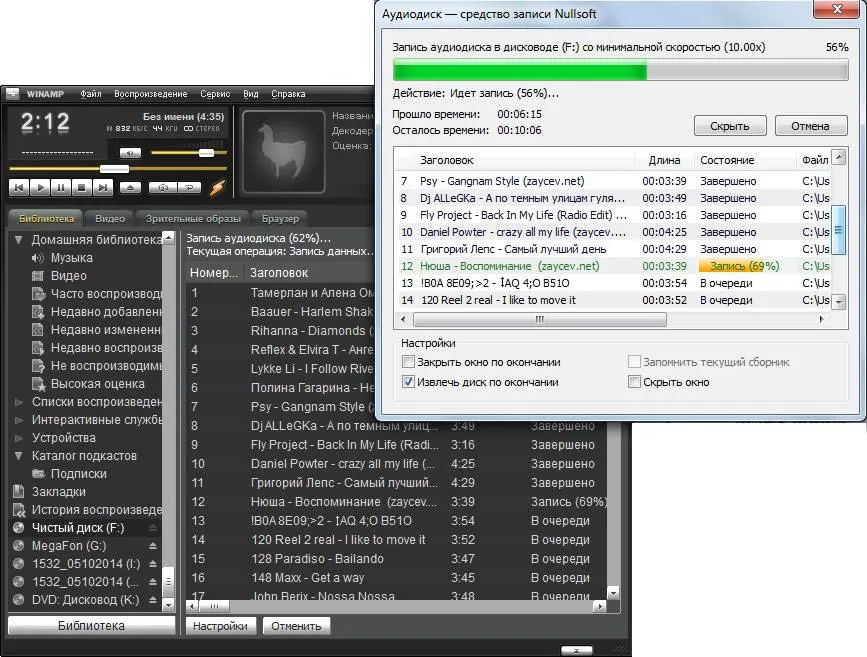Stop playback in Winamp

82,188
